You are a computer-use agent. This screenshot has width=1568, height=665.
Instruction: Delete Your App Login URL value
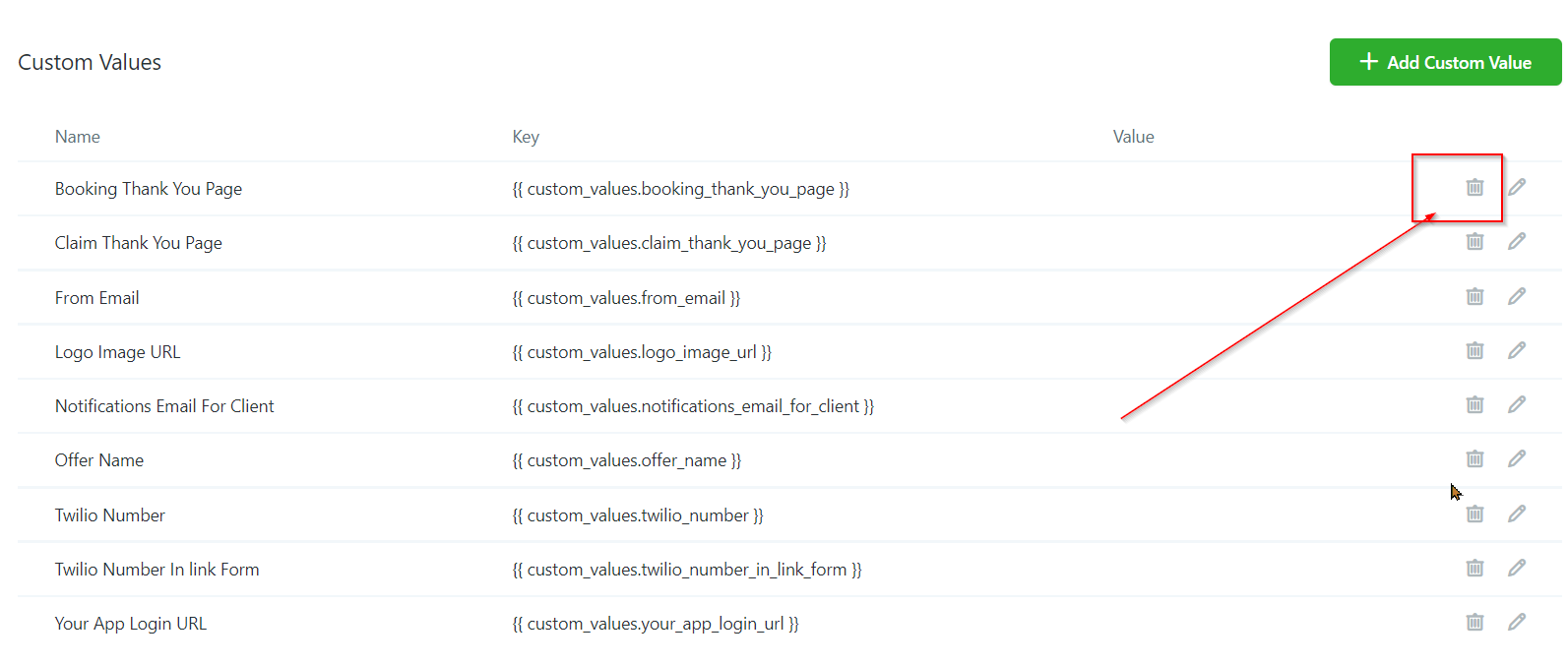1474,622
